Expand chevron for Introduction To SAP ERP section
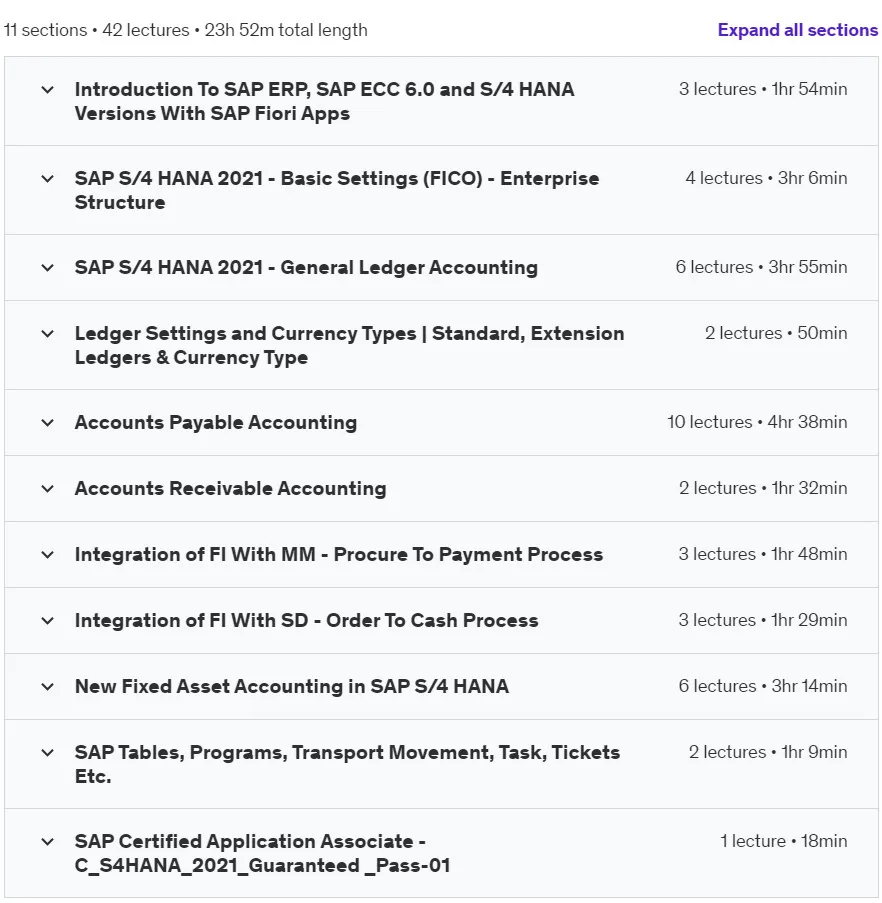 point(48,90)
